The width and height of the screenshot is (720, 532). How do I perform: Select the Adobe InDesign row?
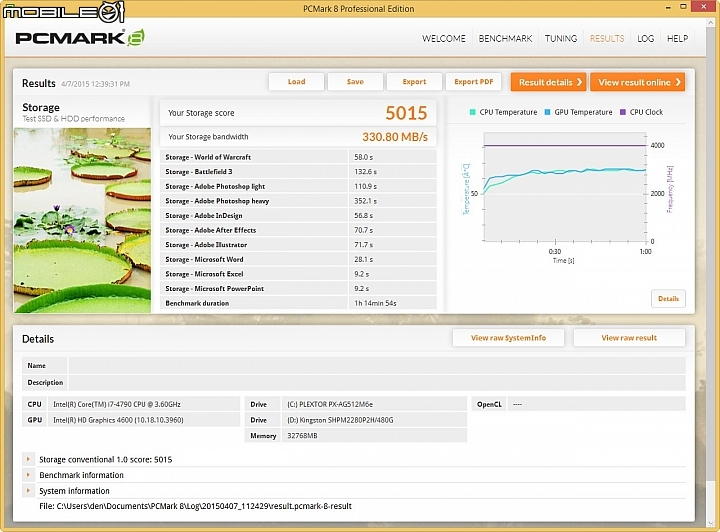click(298, 215)
